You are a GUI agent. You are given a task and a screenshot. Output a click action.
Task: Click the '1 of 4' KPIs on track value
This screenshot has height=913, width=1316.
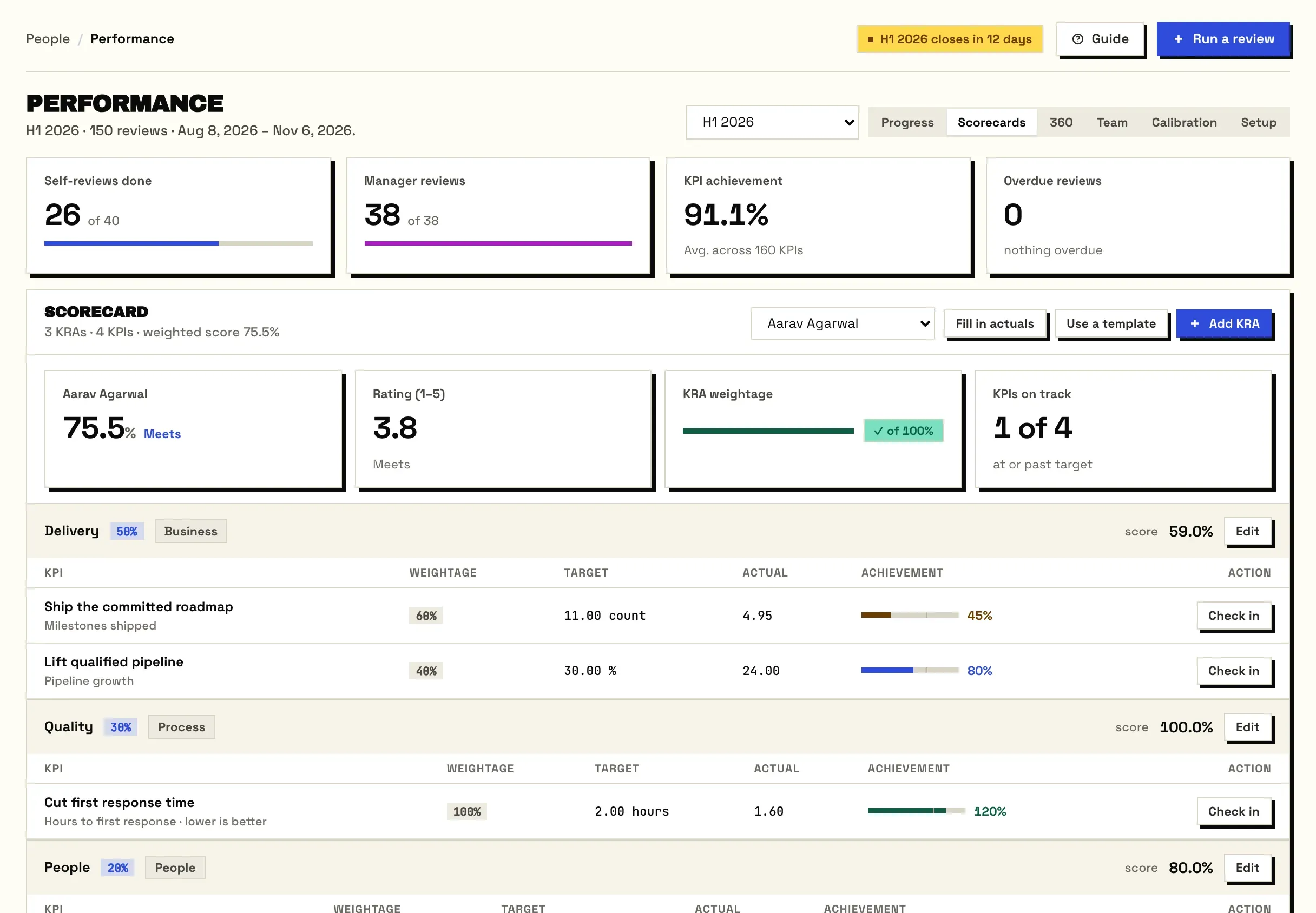tap(1032, 428)
